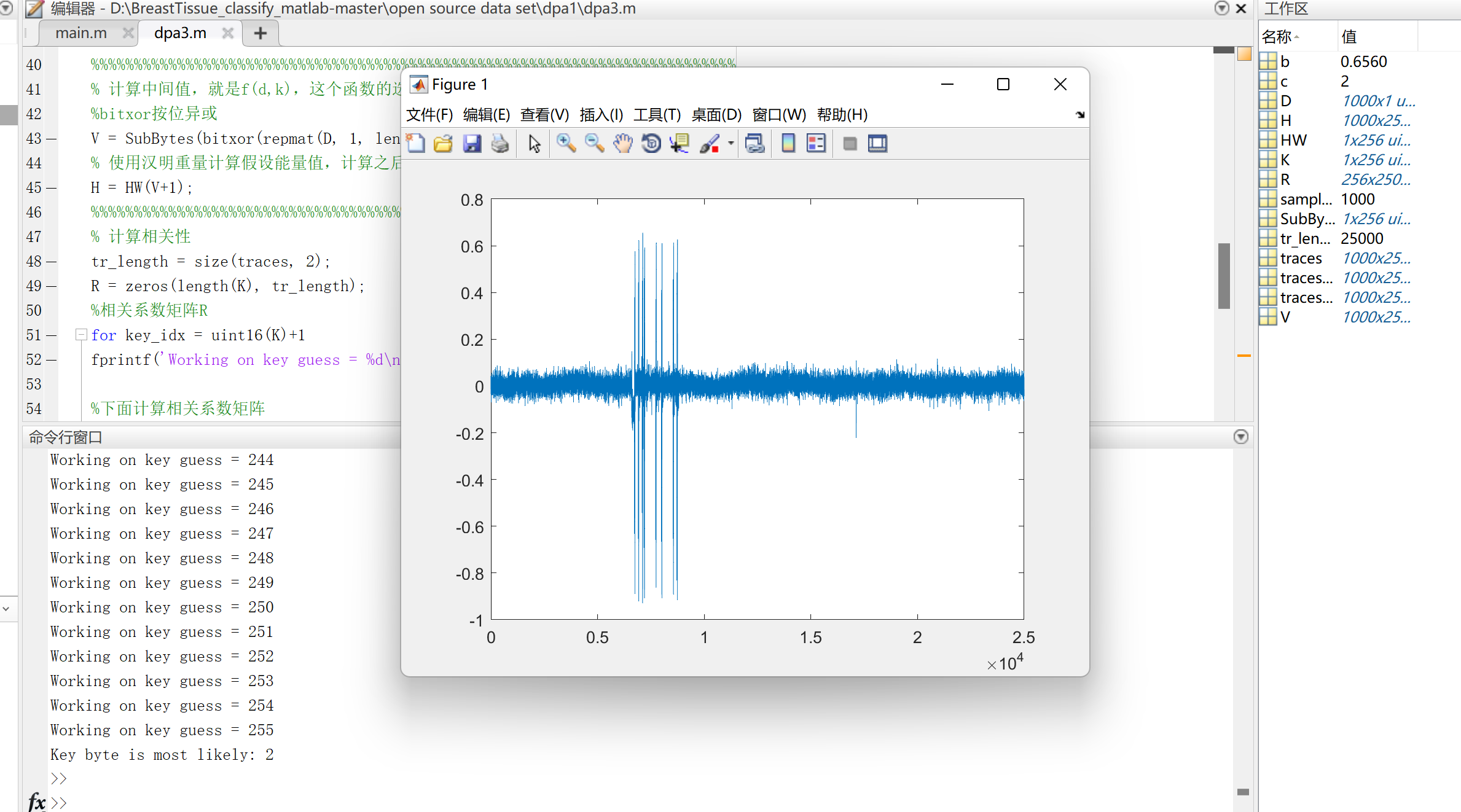Close the dpa3.m tab
Image resolution: width=1461 pixels, height=812 pixels.
(x=228, y=33)
